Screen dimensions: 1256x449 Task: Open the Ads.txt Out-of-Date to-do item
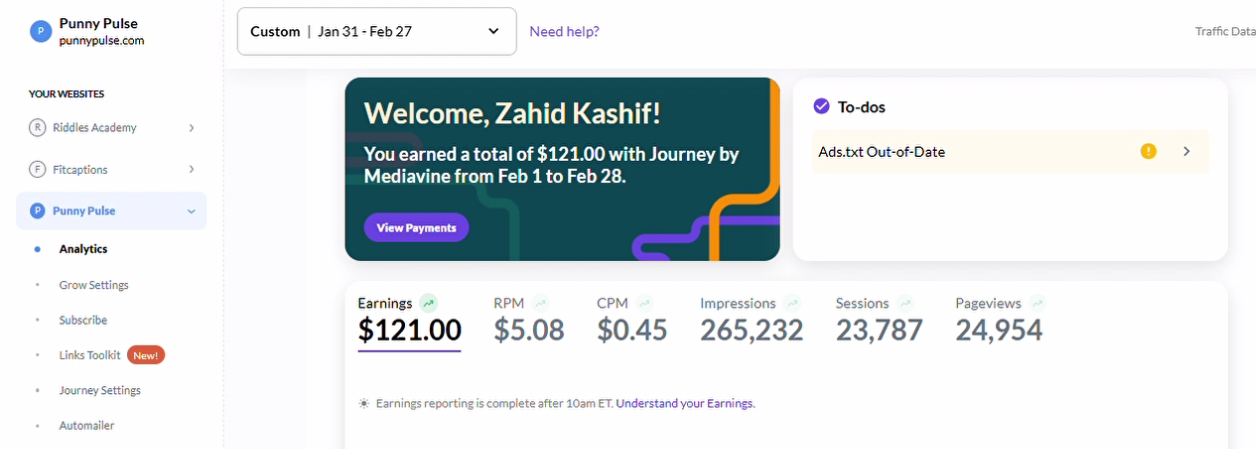coord(1010,152)
